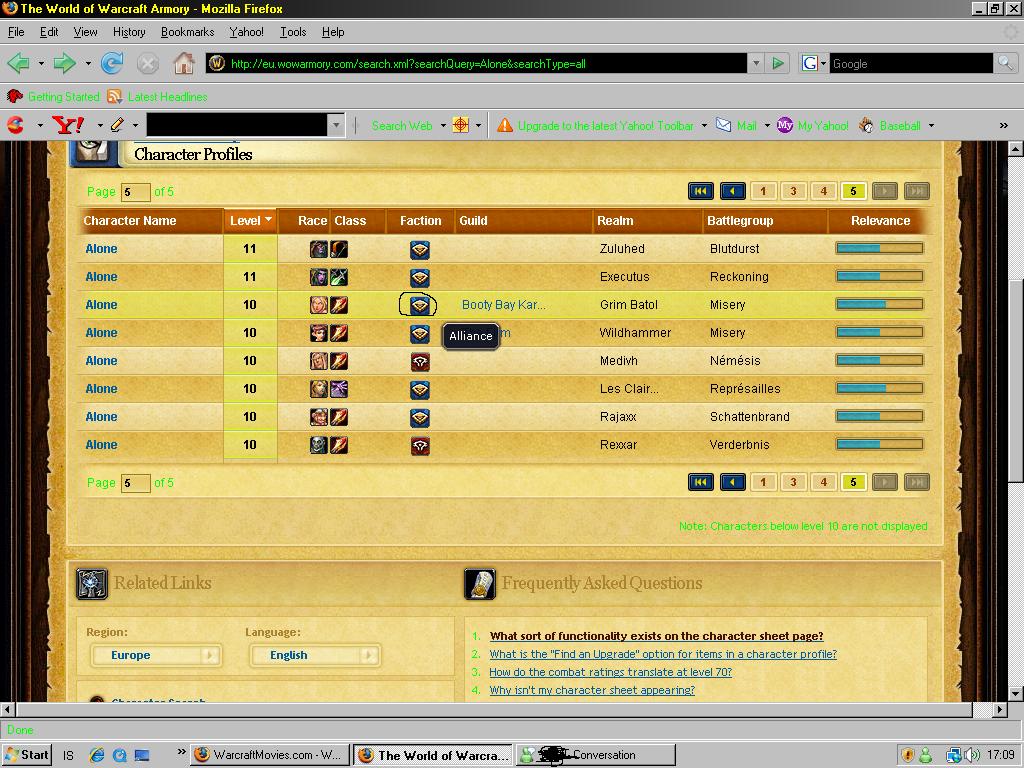The width and height of the screenshot is (1024, 768).
Task: Open FAQ why character sheet isn't appearing
Action: (592, 690)
